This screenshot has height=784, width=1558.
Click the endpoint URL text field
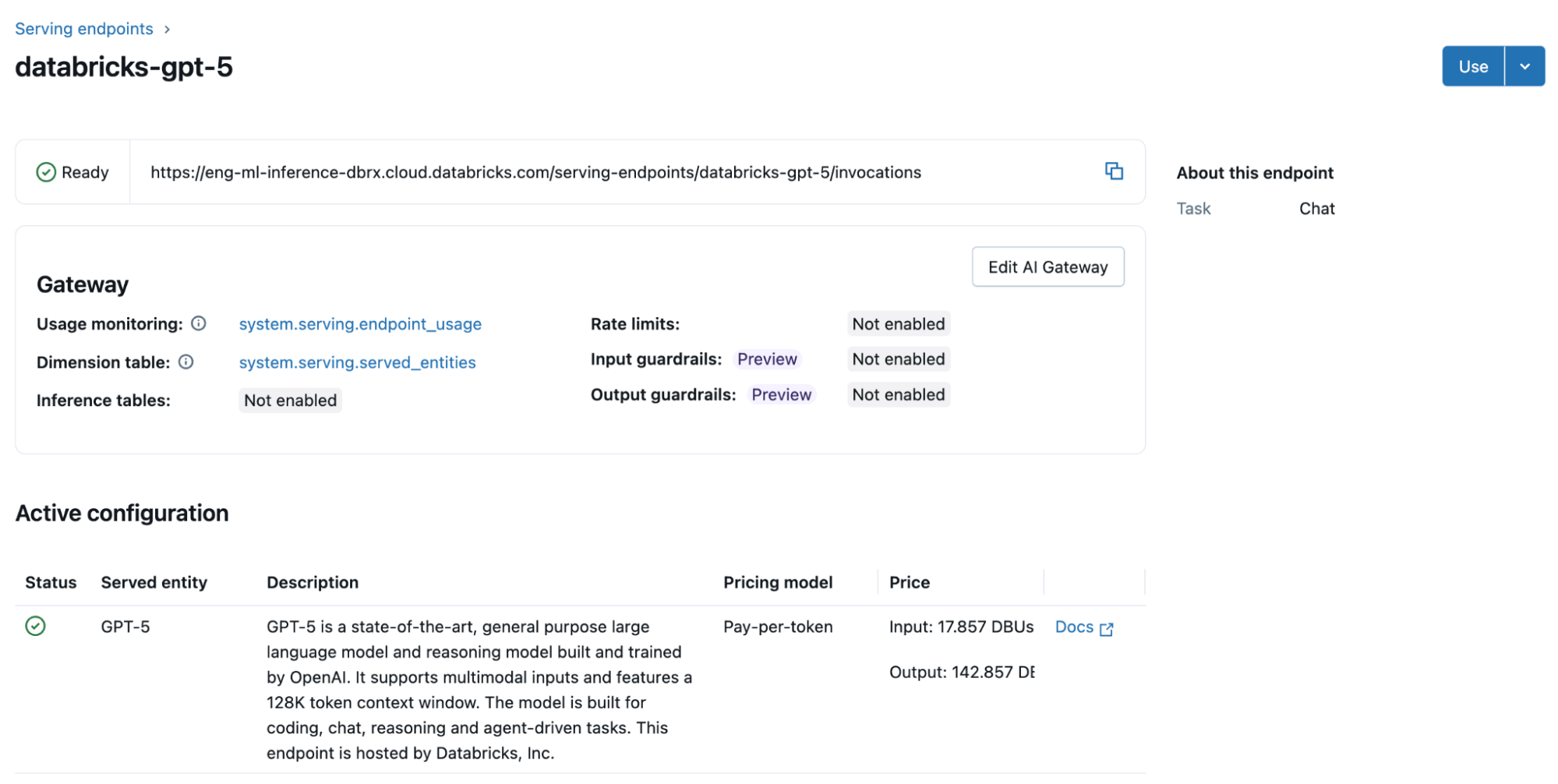pos(535,172)
